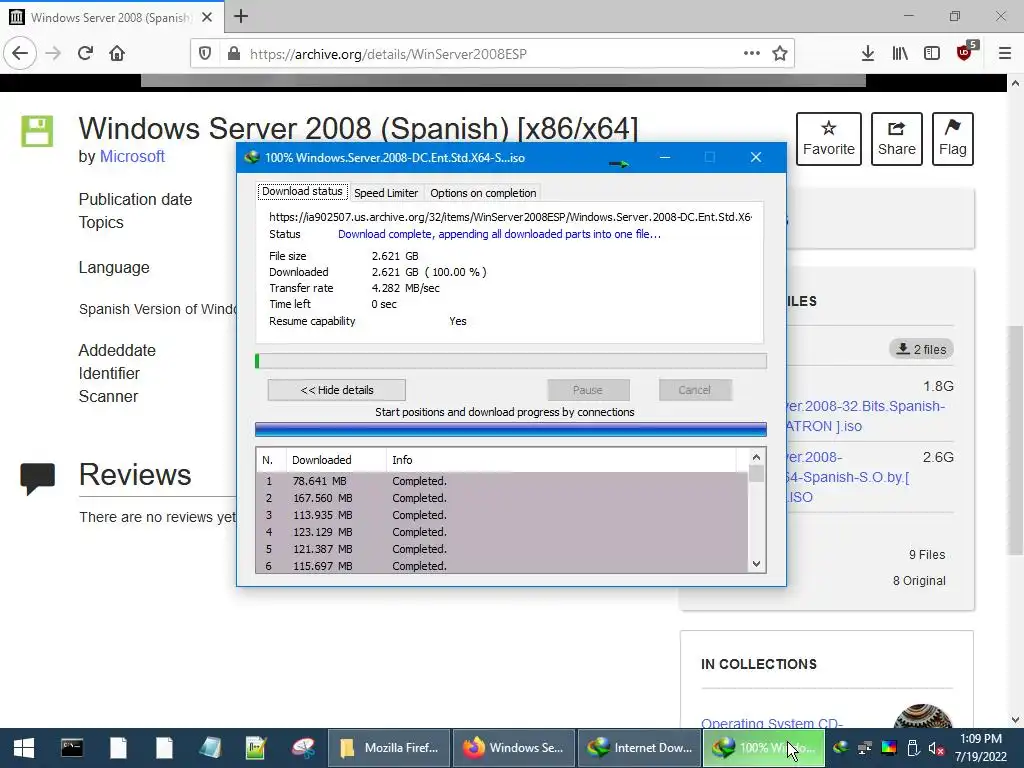1024x768 pixels.
Task: Open Snipping Tool taskbar icon
Action: (x=303, y=748)
